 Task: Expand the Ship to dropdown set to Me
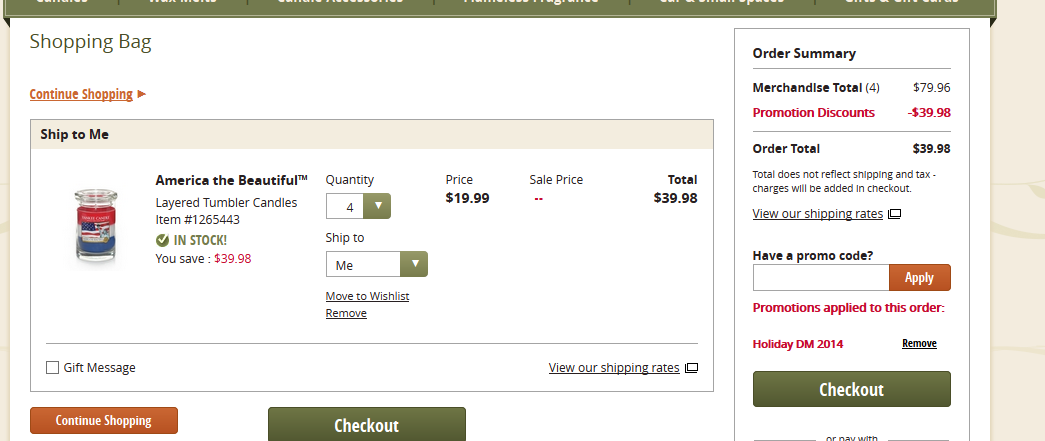click(377, 264)
